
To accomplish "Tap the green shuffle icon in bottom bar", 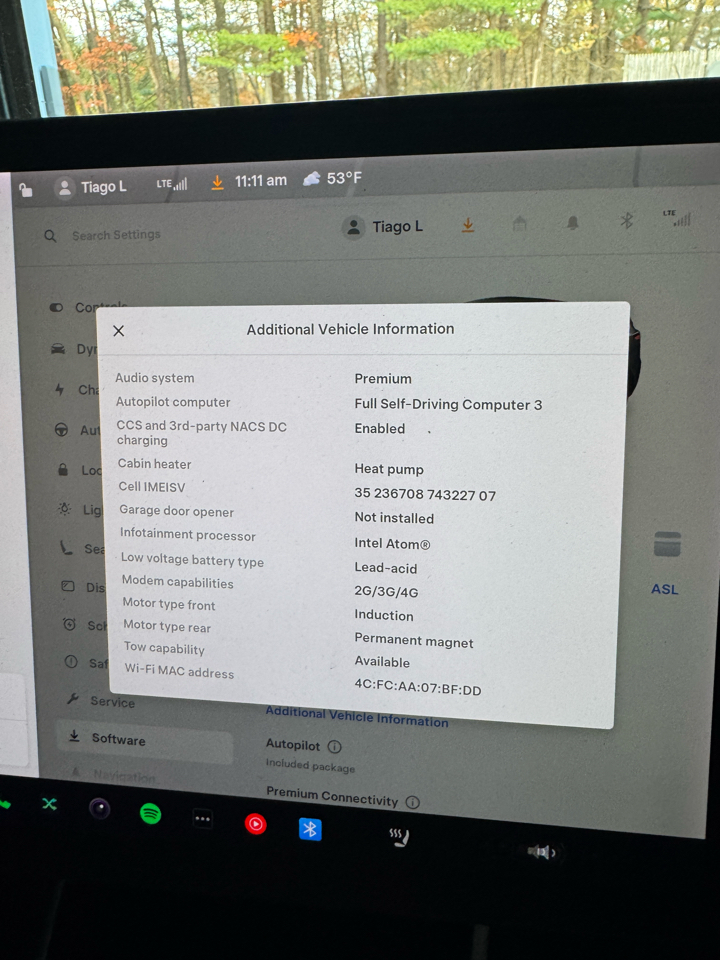I will 49,803.
